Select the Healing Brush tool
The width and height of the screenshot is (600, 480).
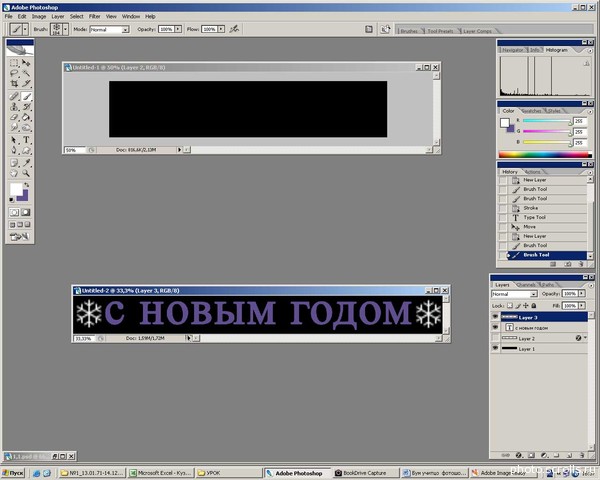14,96
